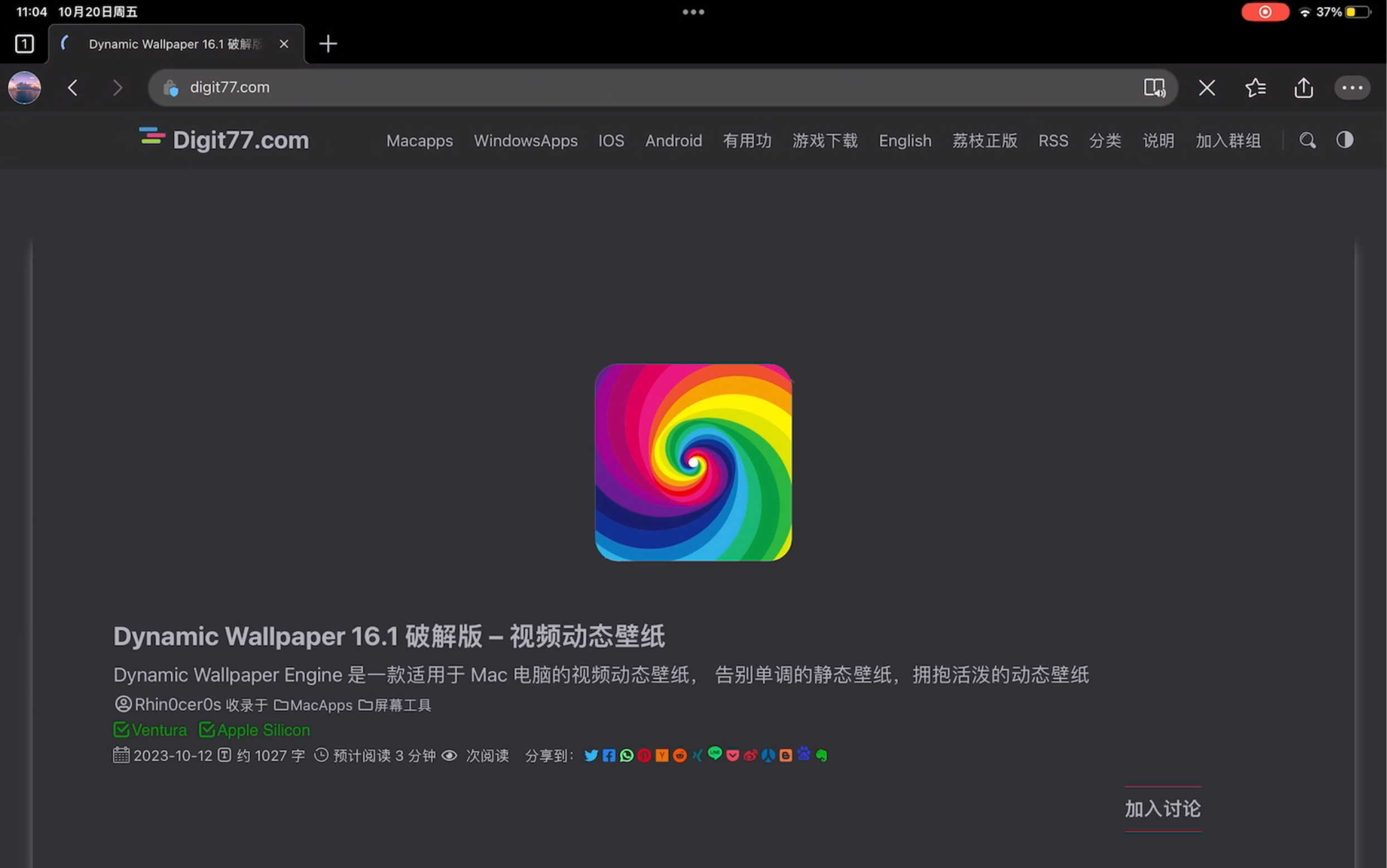Share the article on Pinterest
Viewport: 1387px width, 868px height.
tap(644, 755)
